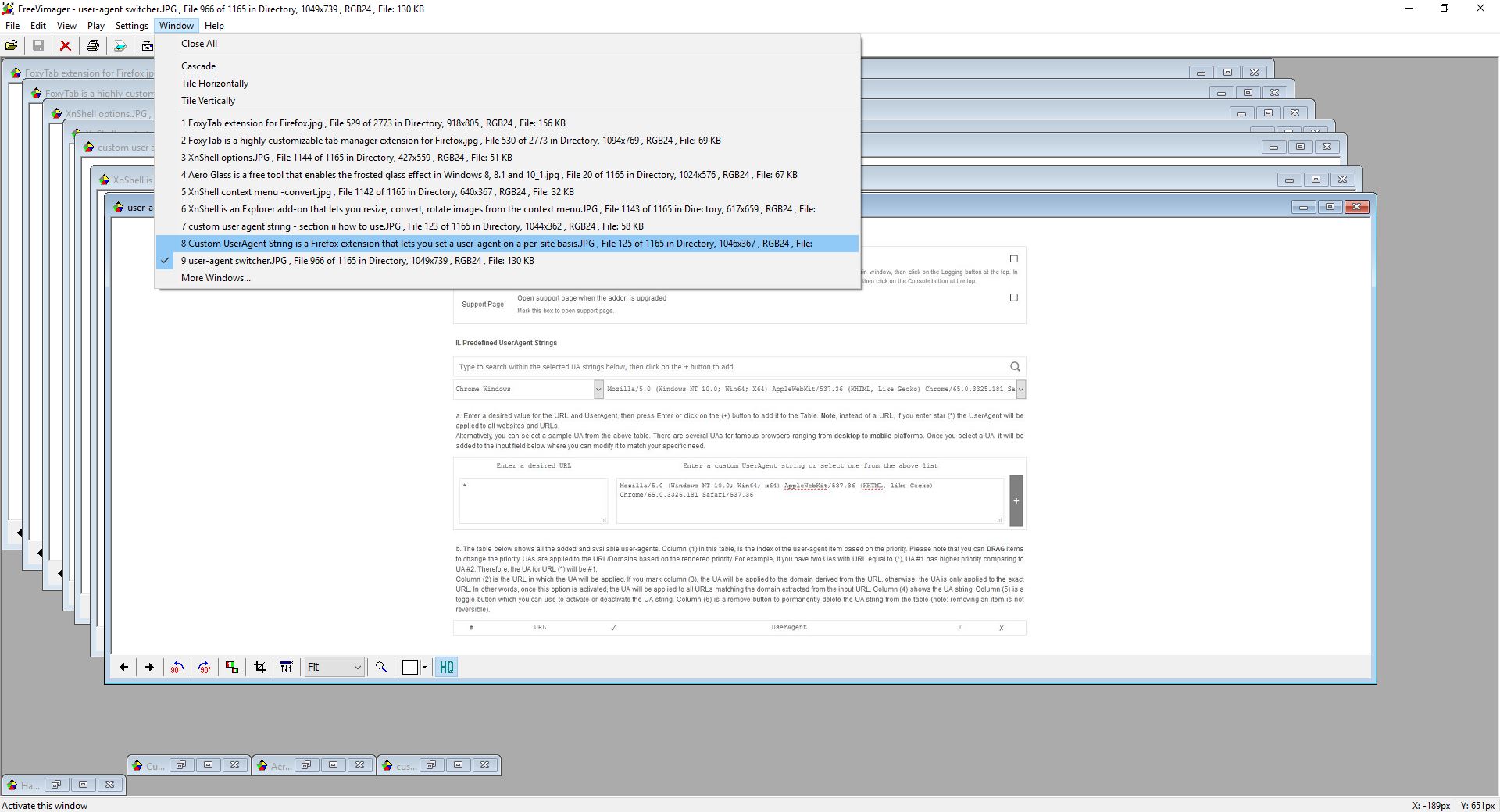Open the Fit zoom dropdown
The width and height of the screenshot is (1500, 812).
(334, 667)
